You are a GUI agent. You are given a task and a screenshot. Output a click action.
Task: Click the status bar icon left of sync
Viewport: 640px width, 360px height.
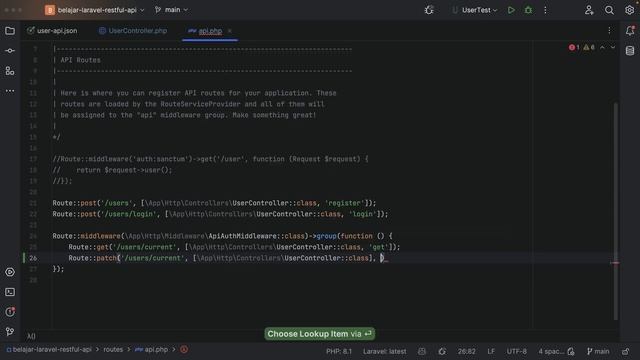click(x=422, y=351)
